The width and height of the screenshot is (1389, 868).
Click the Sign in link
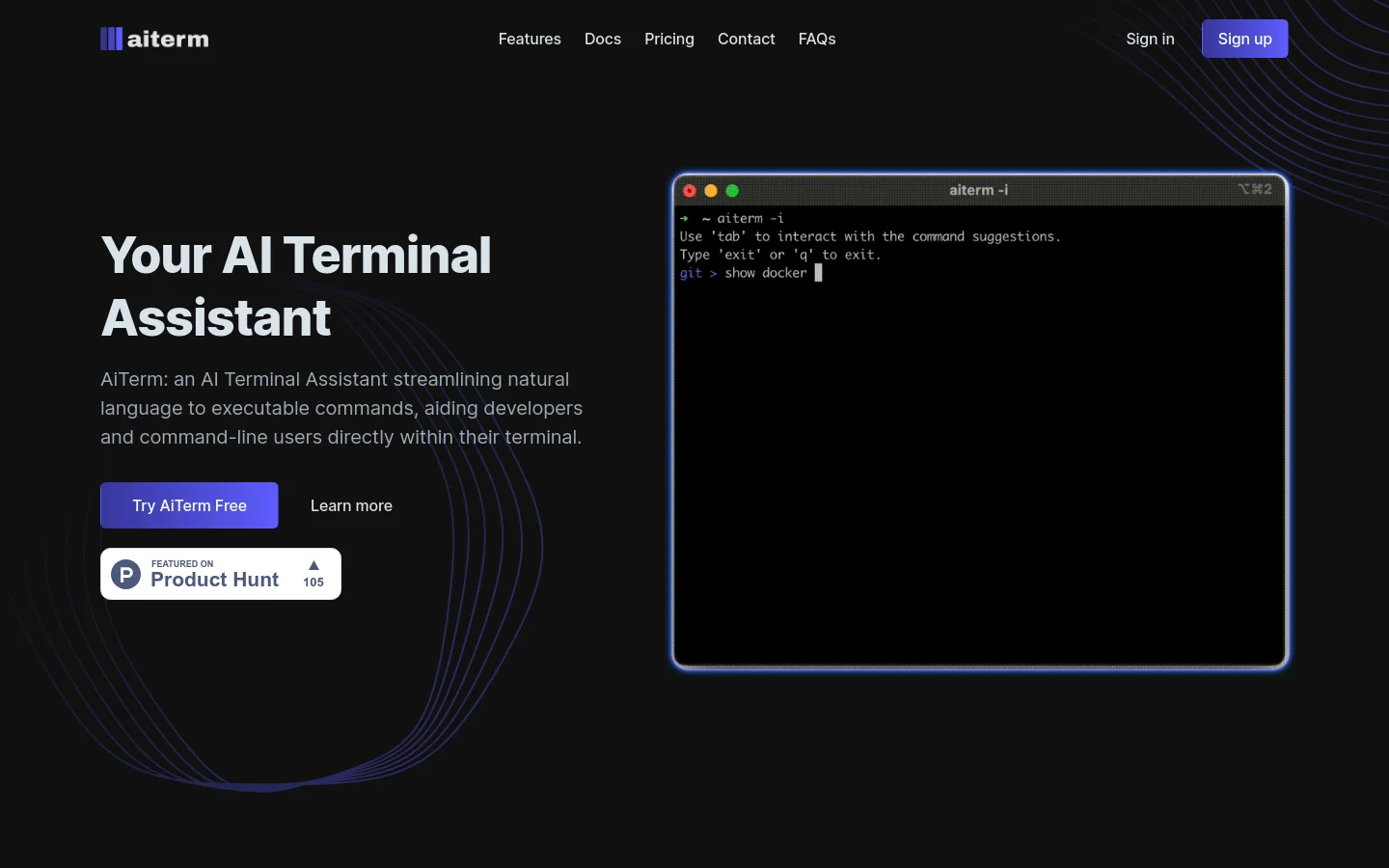click(x=1150, y=39)
